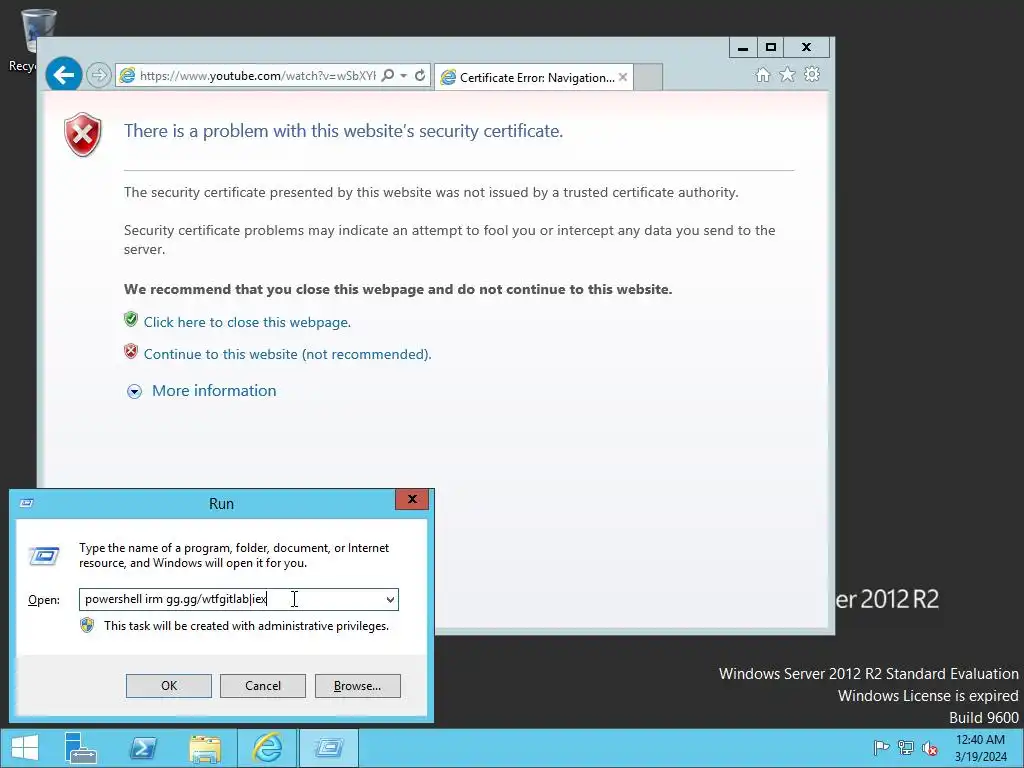The image size is (1024, 768).
Task: Open the Internet Explorer Home icon
Action: pos(762,74)
